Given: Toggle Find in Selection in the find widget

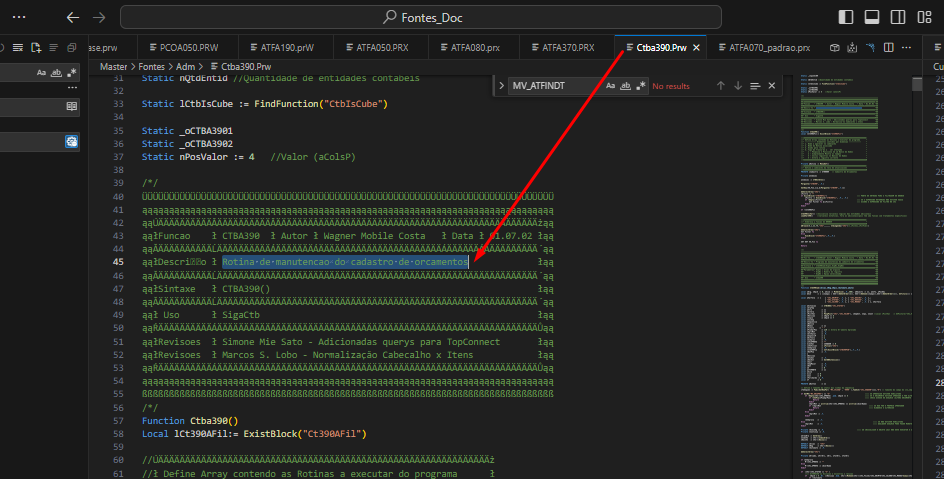Looking at the screenshot, I should (x=755, y=86).
